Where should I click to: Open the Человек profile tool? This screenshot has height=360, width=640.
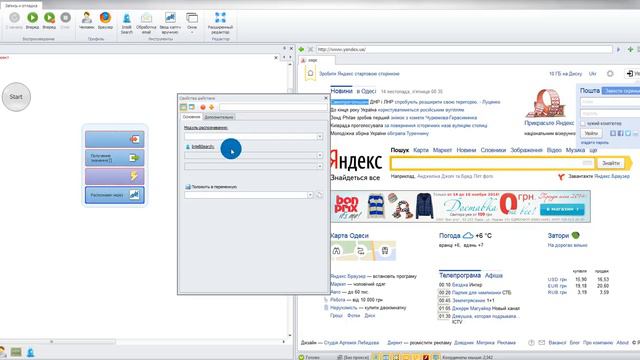tap(87, 20)
